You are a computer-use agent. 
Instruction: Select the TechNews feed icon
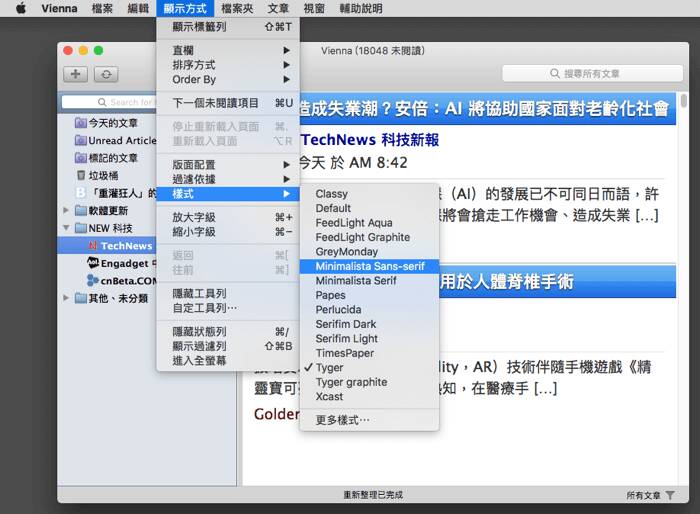[92, 246]
